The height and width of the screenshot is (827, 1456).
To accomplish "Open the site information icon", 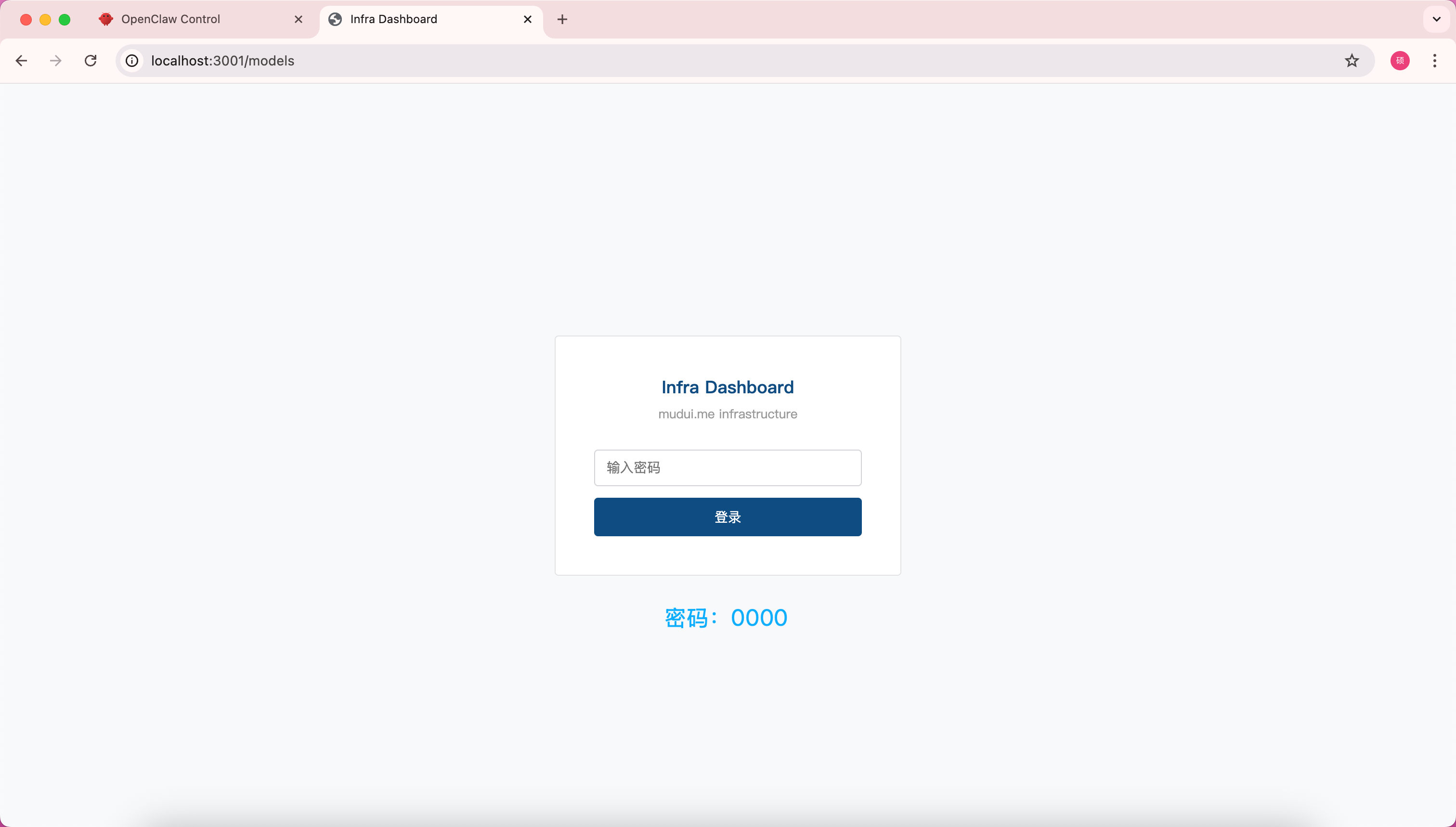I will (x=132, y=61).
